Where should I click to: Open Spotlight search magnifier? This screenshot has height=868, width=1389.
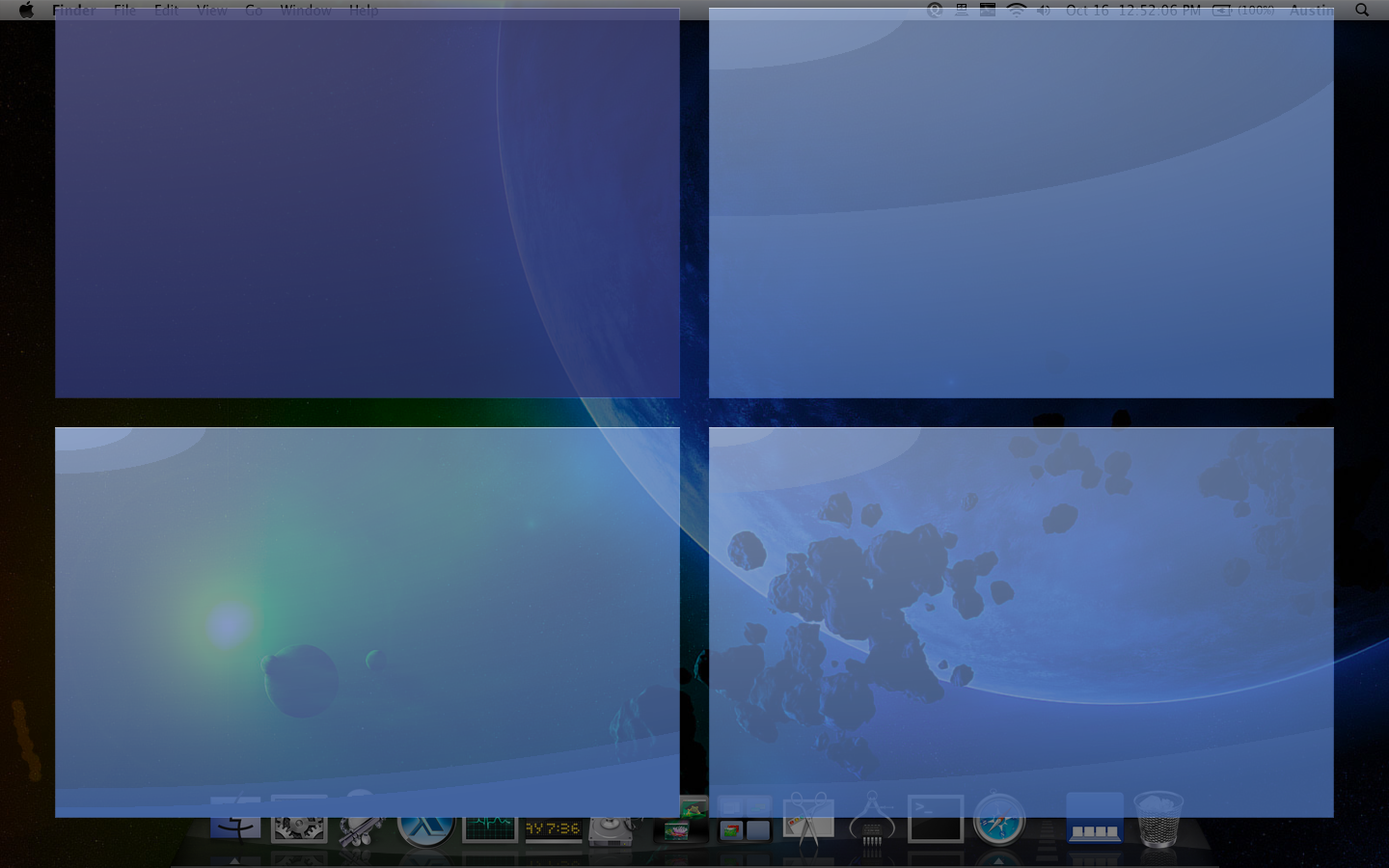click(x=1362, y=10)
